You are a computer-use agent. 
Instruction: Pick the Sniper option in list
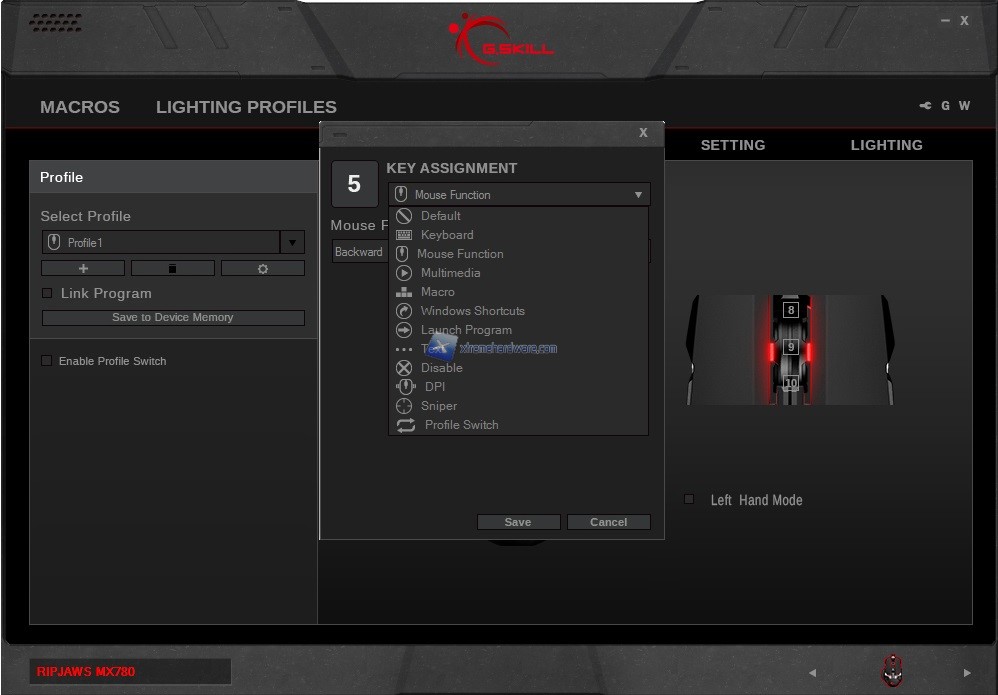point(438,406)
